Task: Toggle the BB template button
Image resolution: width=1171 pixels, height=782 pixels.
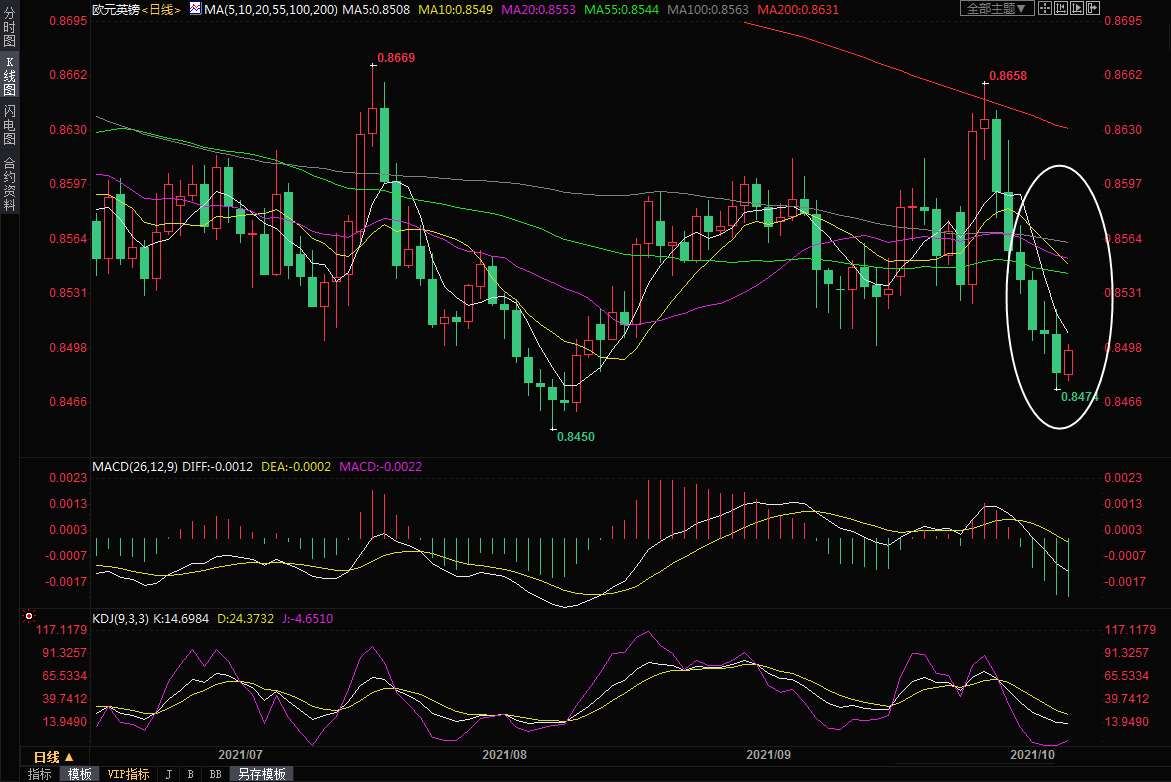Action: 215,774
